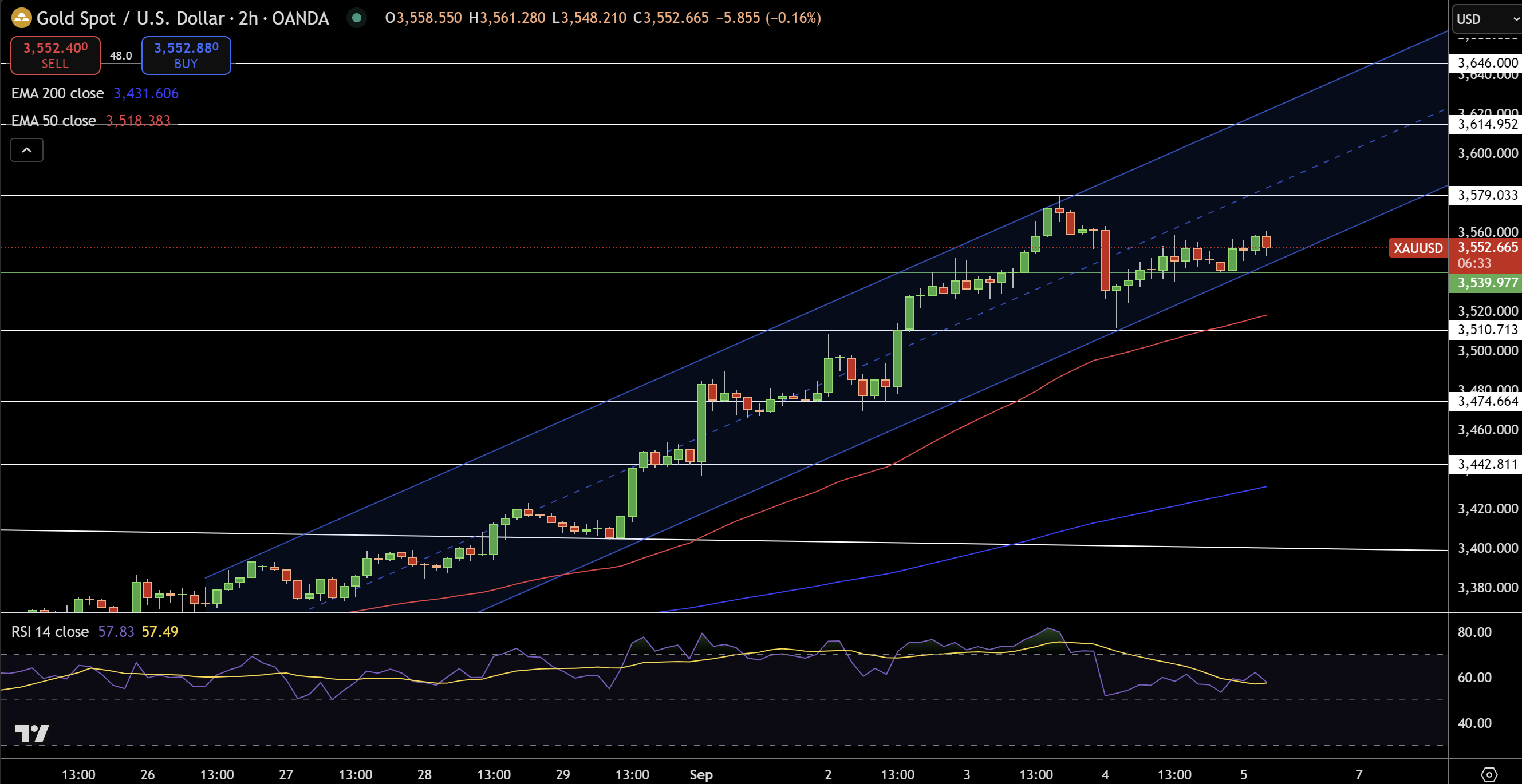Viewport: 1522px width, 784px height.
Task: Click the RSI value 57.83
Action: pyautogui.click(x=116, y=632)
